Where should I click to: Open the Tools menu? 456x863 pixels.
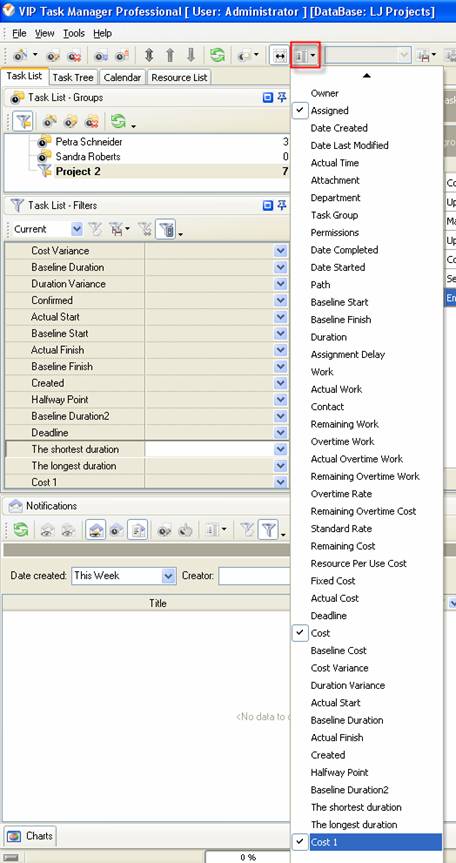[x=74, y=34]
